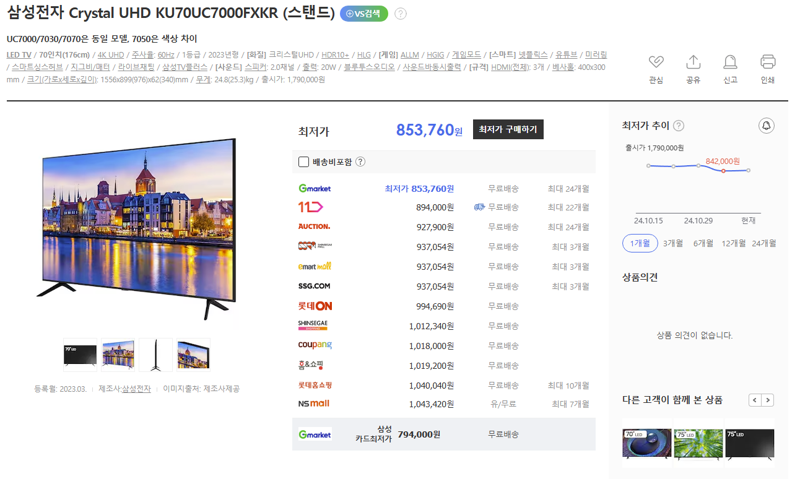The height and width of the screenshot is (479, 800).
Task: Click the 794,000원 card price
Action: [x=419, y=435]
